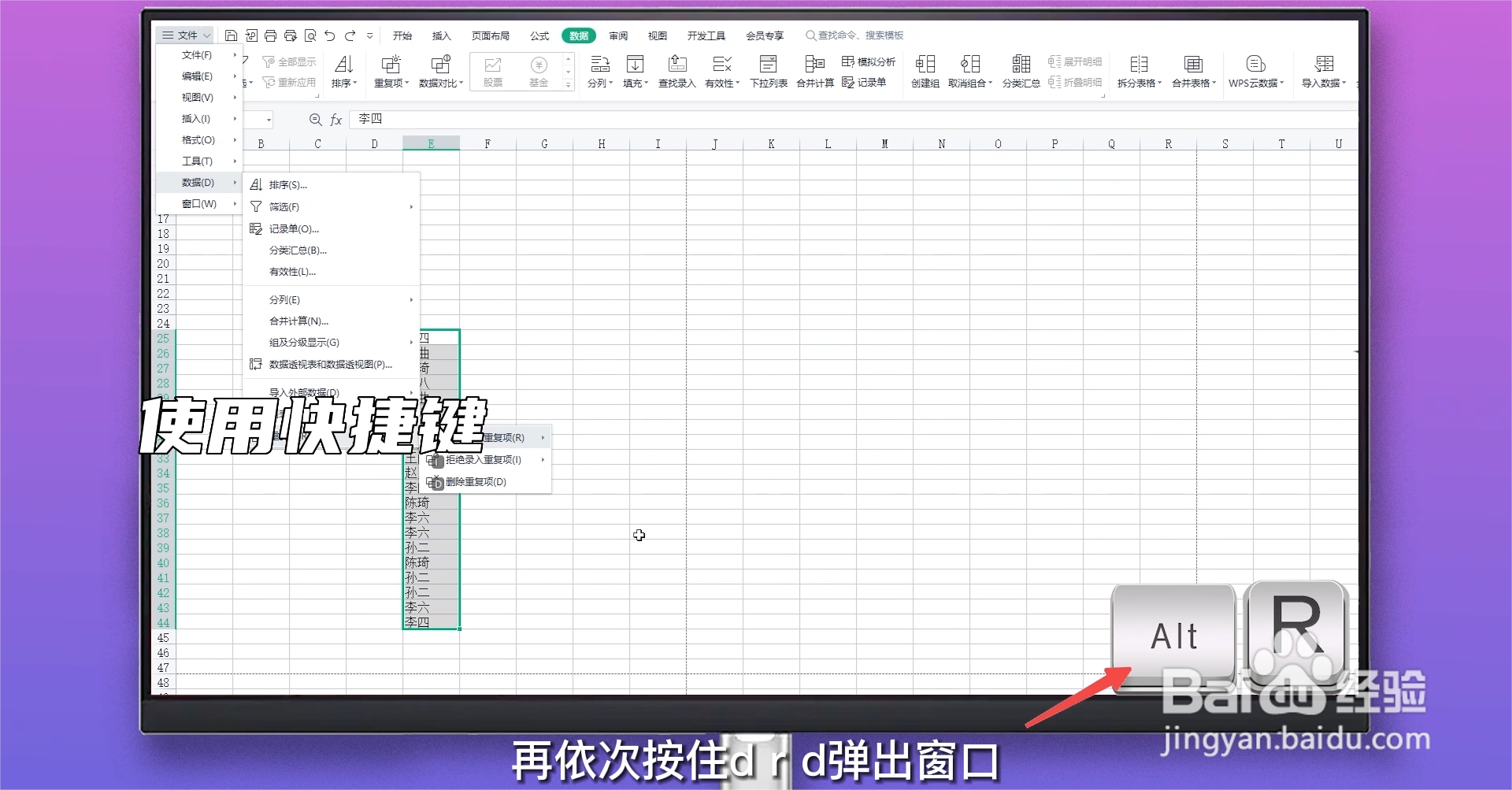Click the 记录单 form button in ribbon
1512x790 pixels.
[x=864, y=82]
